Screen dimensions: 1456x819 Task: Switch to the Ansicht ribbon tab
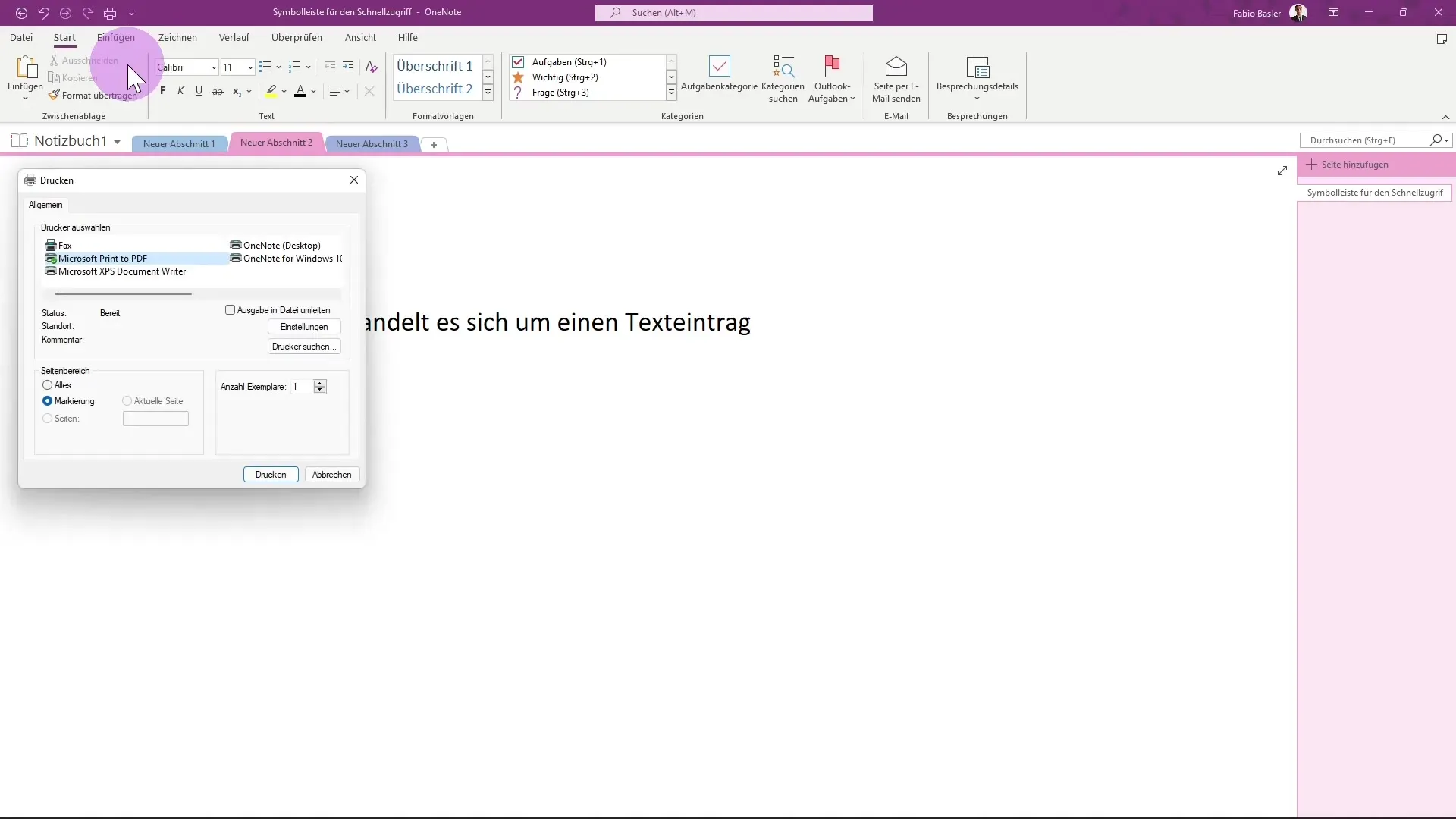point(360,37)
